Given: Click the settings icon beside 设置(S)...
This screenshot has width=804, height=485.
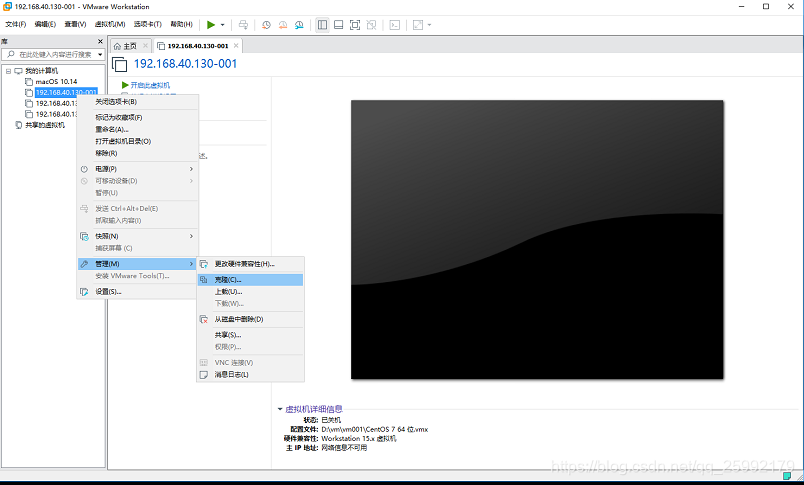Looking at the screenshot, I should (84, 292).
